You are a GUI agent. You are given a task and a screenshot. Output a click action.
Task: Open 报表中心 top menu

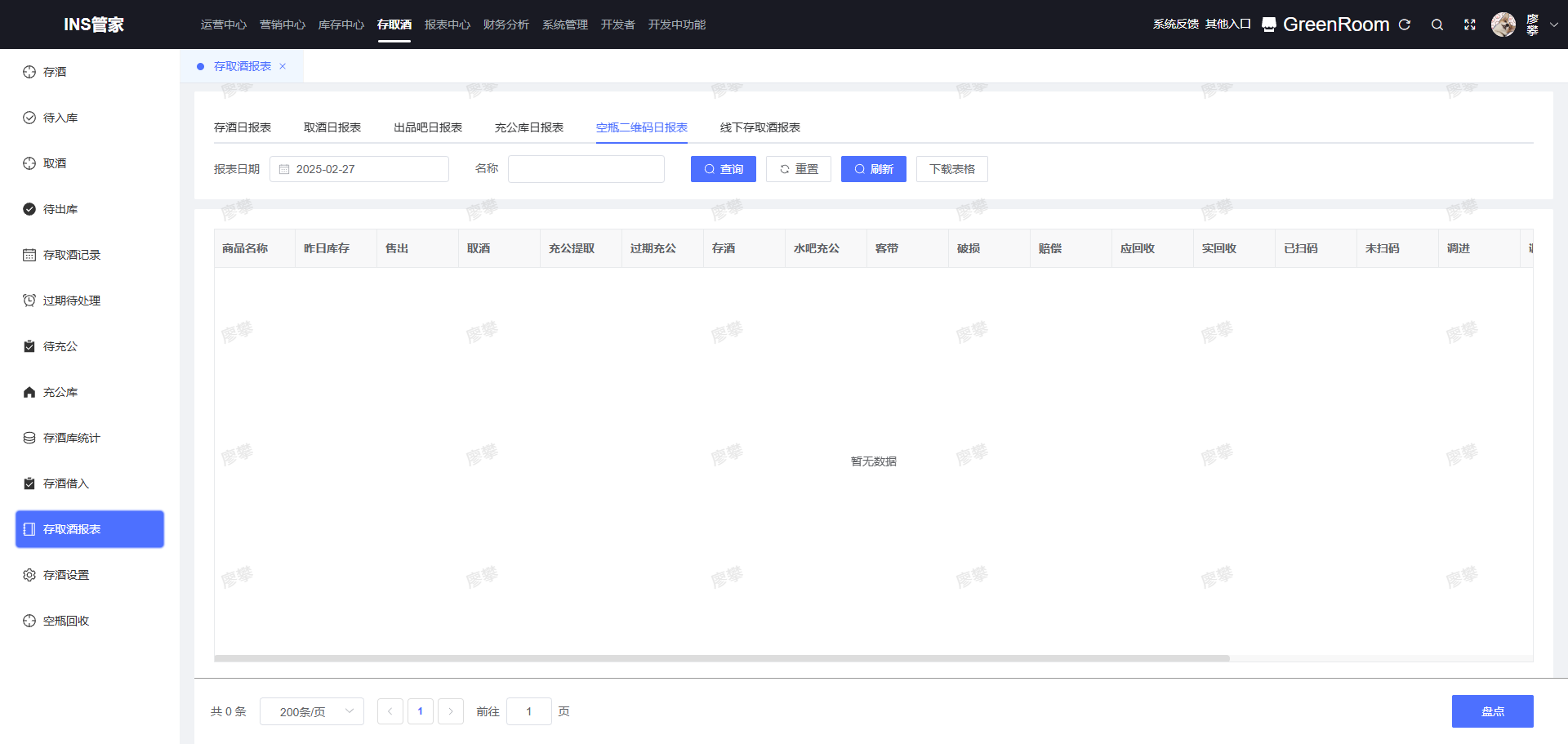448,25
